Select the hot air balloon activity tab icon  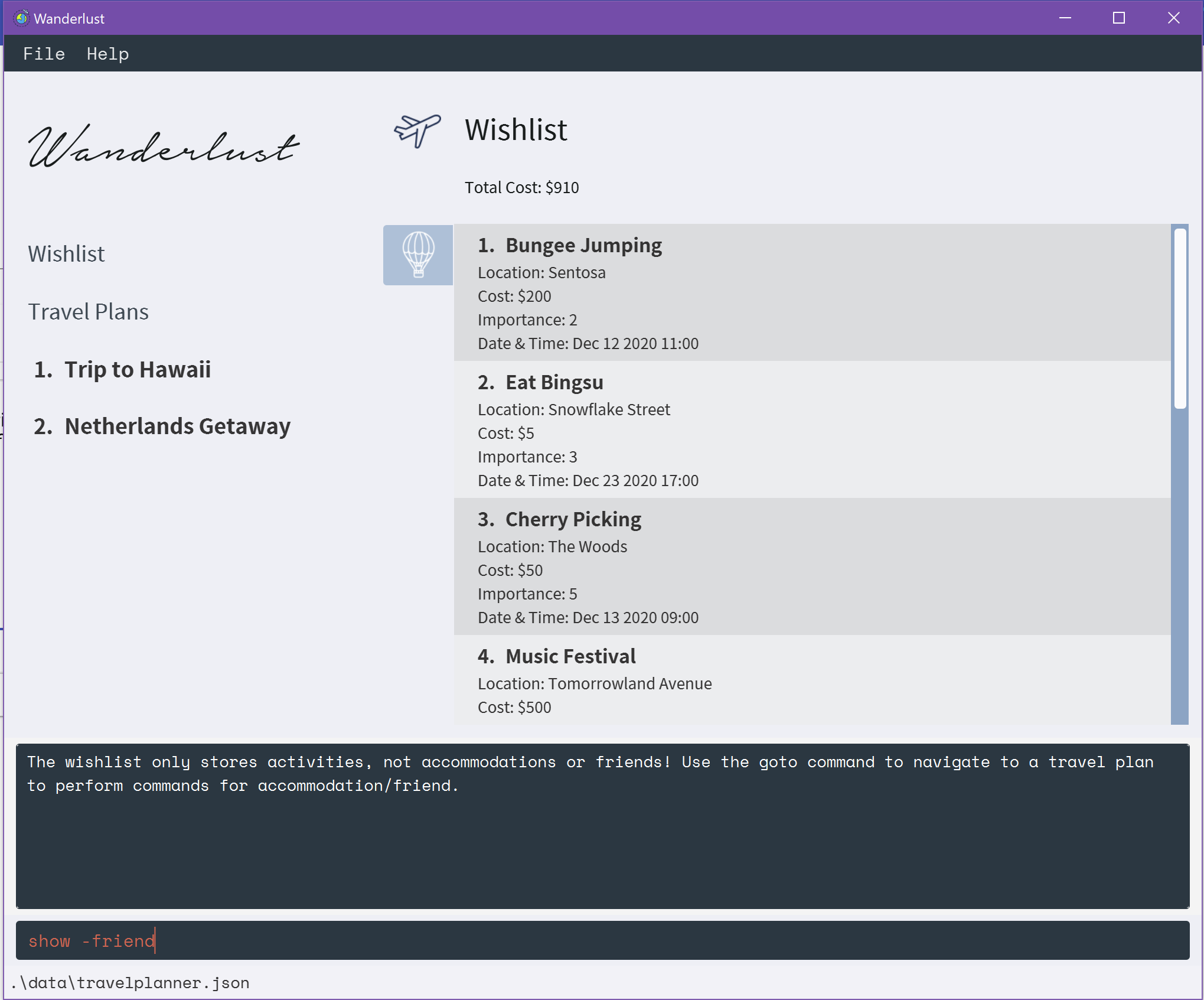click(418, 255)
